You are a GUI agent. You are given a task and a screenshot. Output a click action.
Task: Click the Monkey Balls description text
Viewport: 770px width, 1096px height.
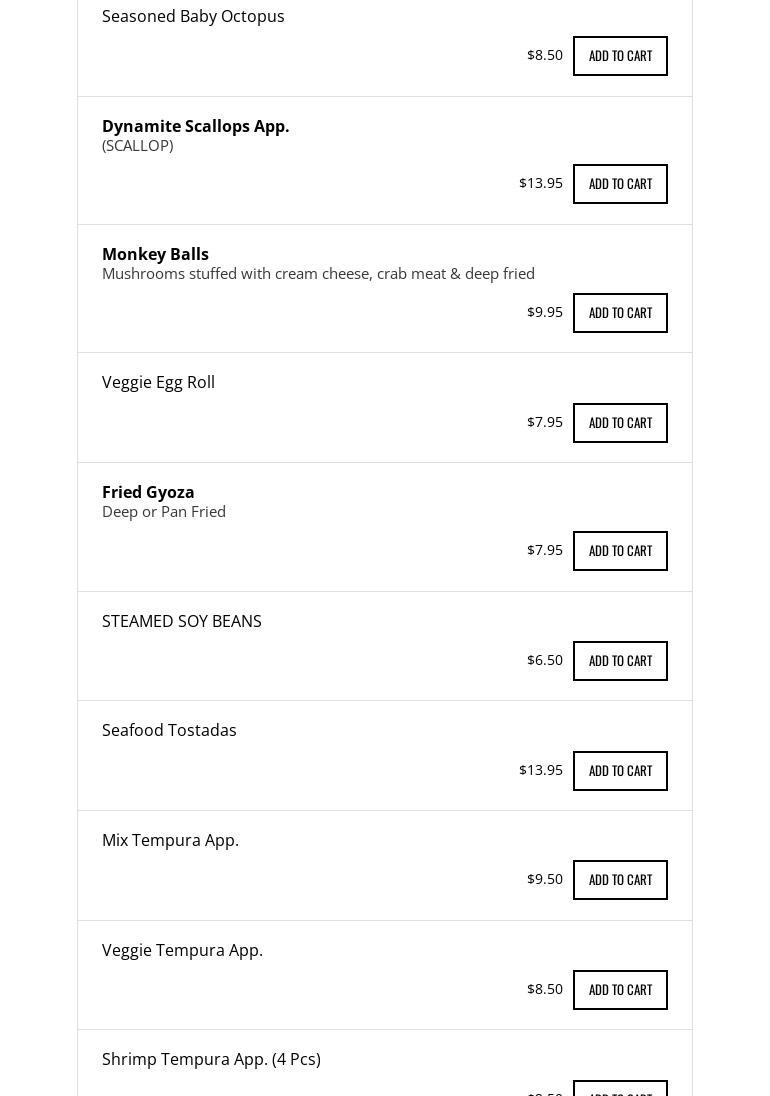pyautogui.click(x=318, y=273)
